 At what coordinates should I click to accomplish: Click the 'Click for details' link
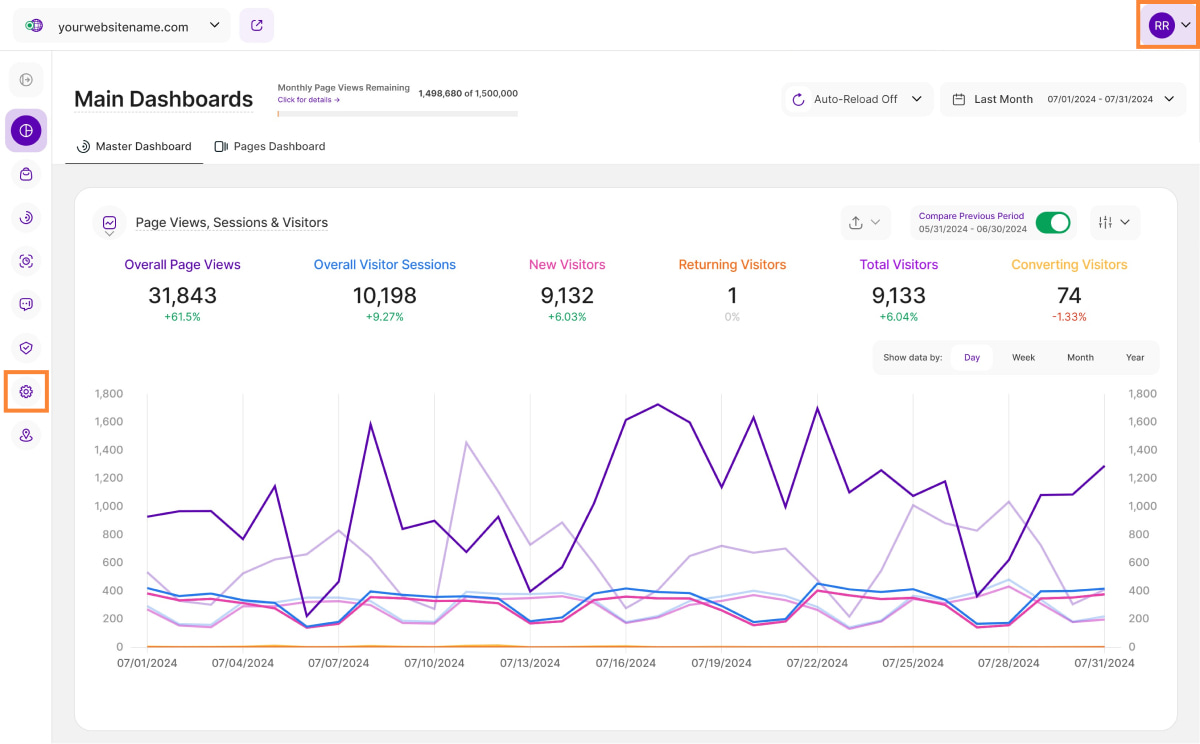[x=309, y=100]
